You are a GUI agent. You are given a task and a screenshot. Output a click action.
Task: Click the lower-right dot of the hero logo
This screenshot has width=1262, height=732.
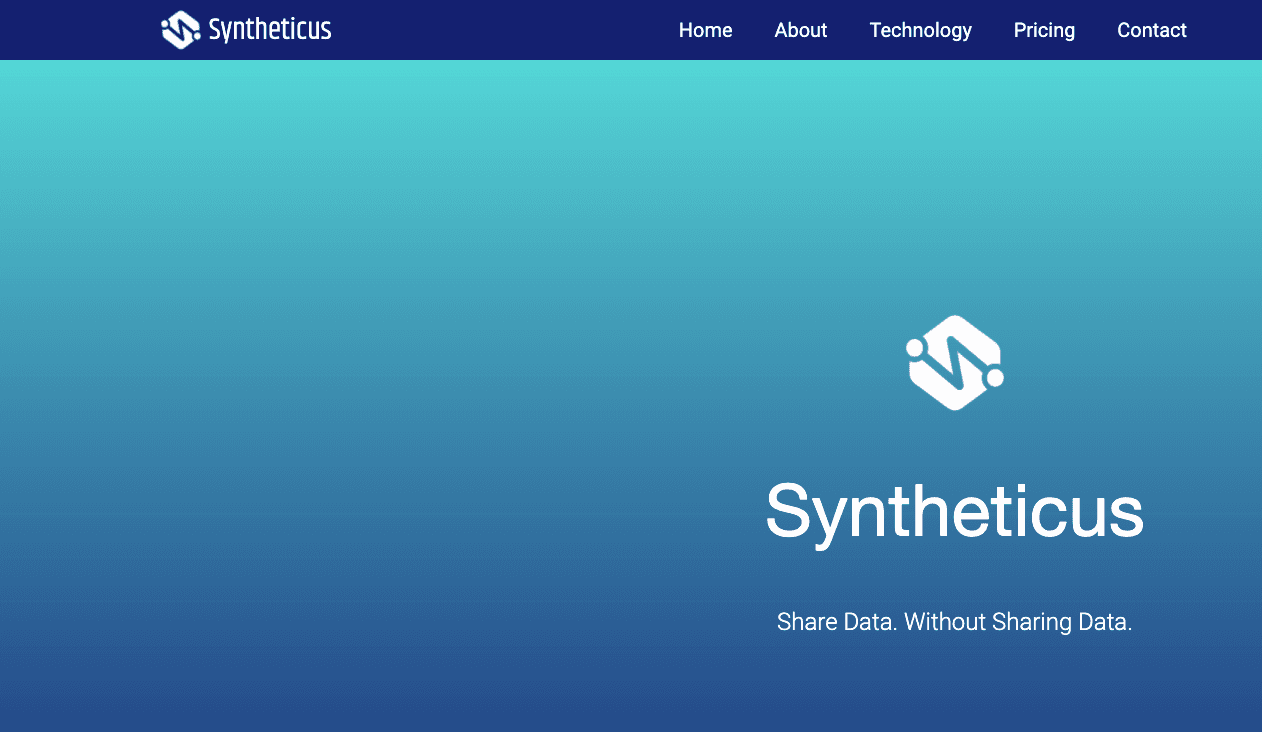pos(994,378)
